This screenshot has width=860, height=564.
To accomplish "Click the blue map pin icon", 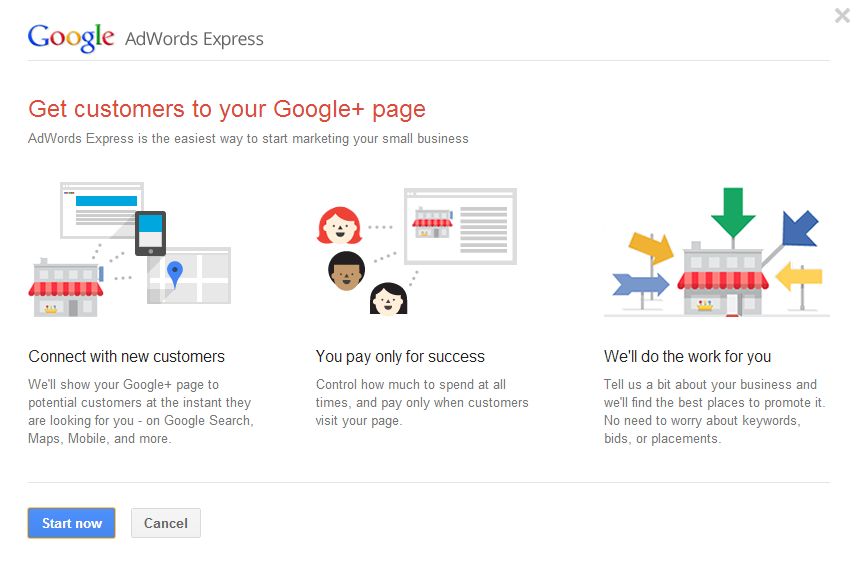I will pos(174,274).
